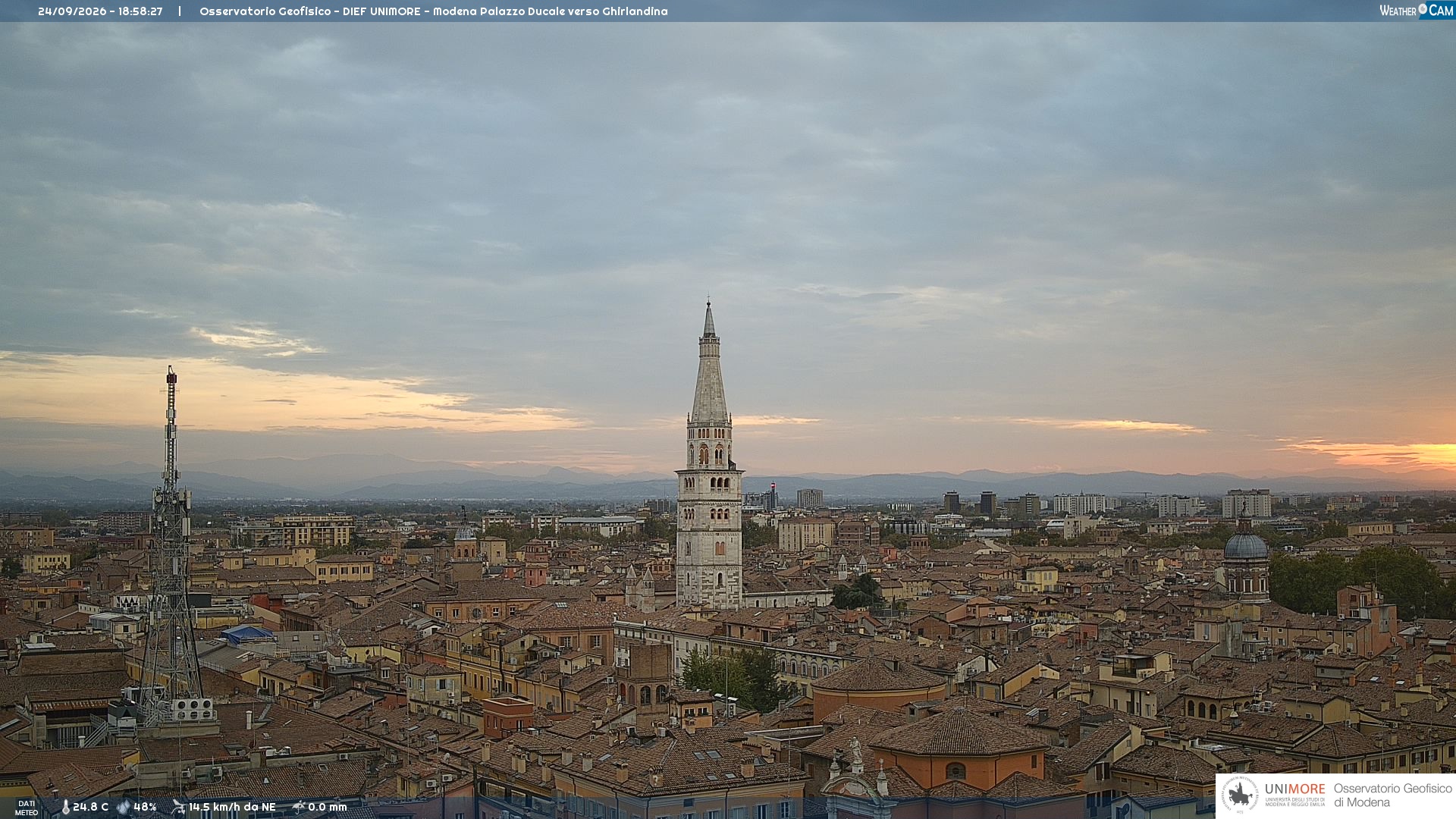Click the thermometer temperature icon
1456x819 pixels.
[65, 807]
